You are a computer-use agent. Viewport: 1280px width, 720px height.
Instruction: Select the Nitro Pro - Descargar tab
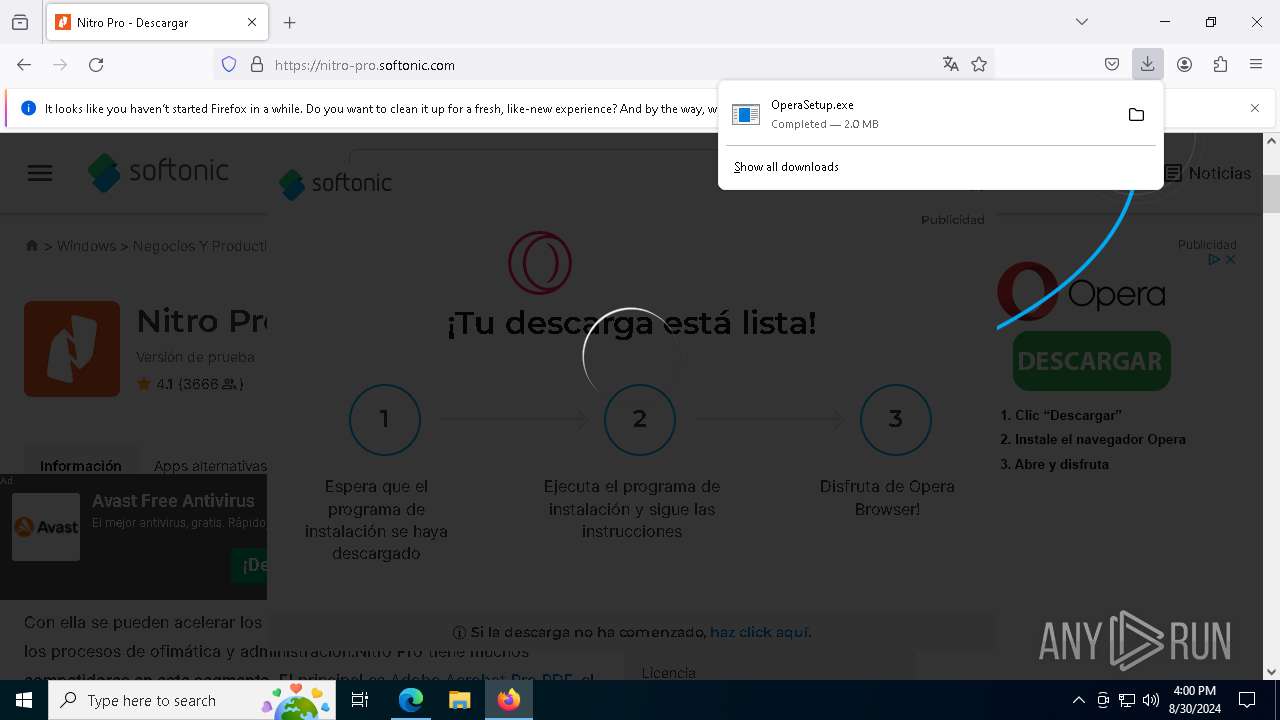point(157,22)
